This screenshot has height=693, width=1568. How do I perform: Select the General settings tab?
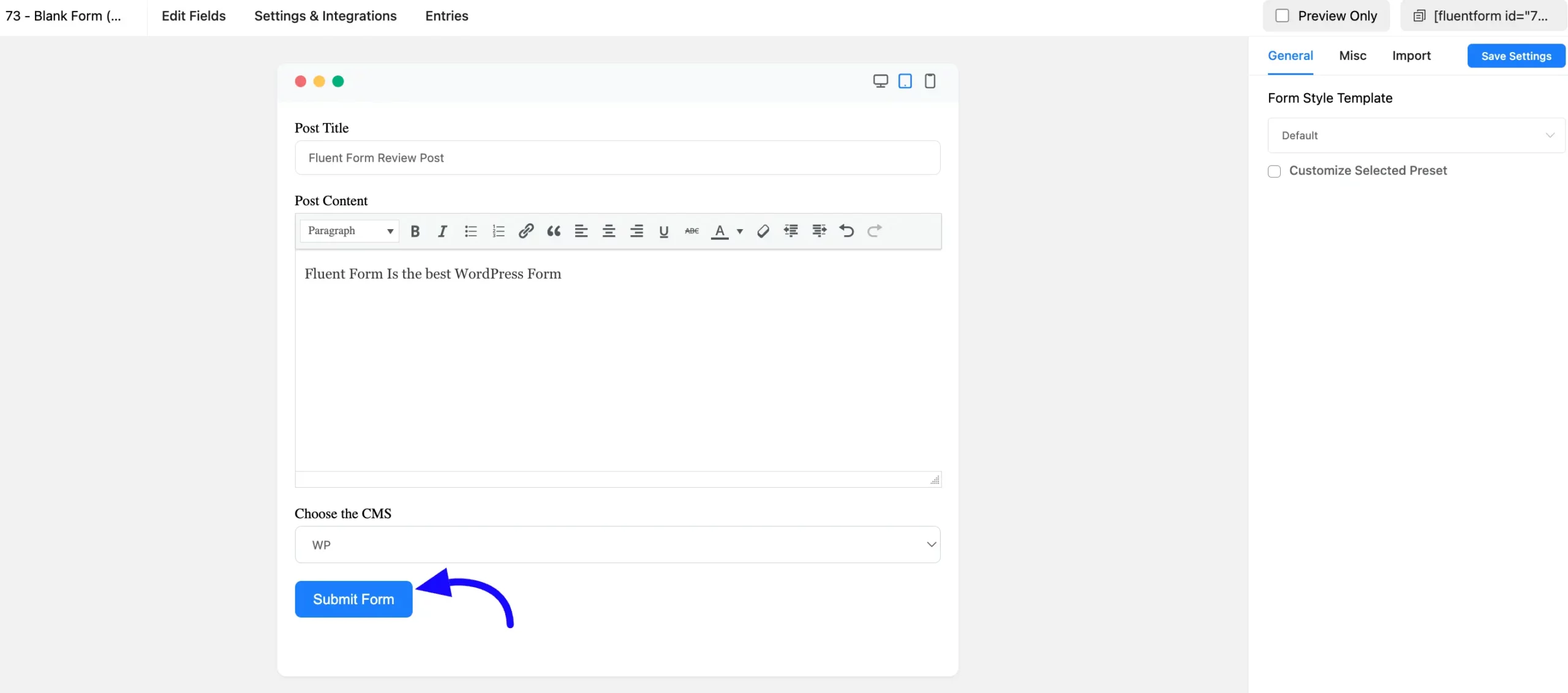pyautogui.click(x=1290, y=56)
